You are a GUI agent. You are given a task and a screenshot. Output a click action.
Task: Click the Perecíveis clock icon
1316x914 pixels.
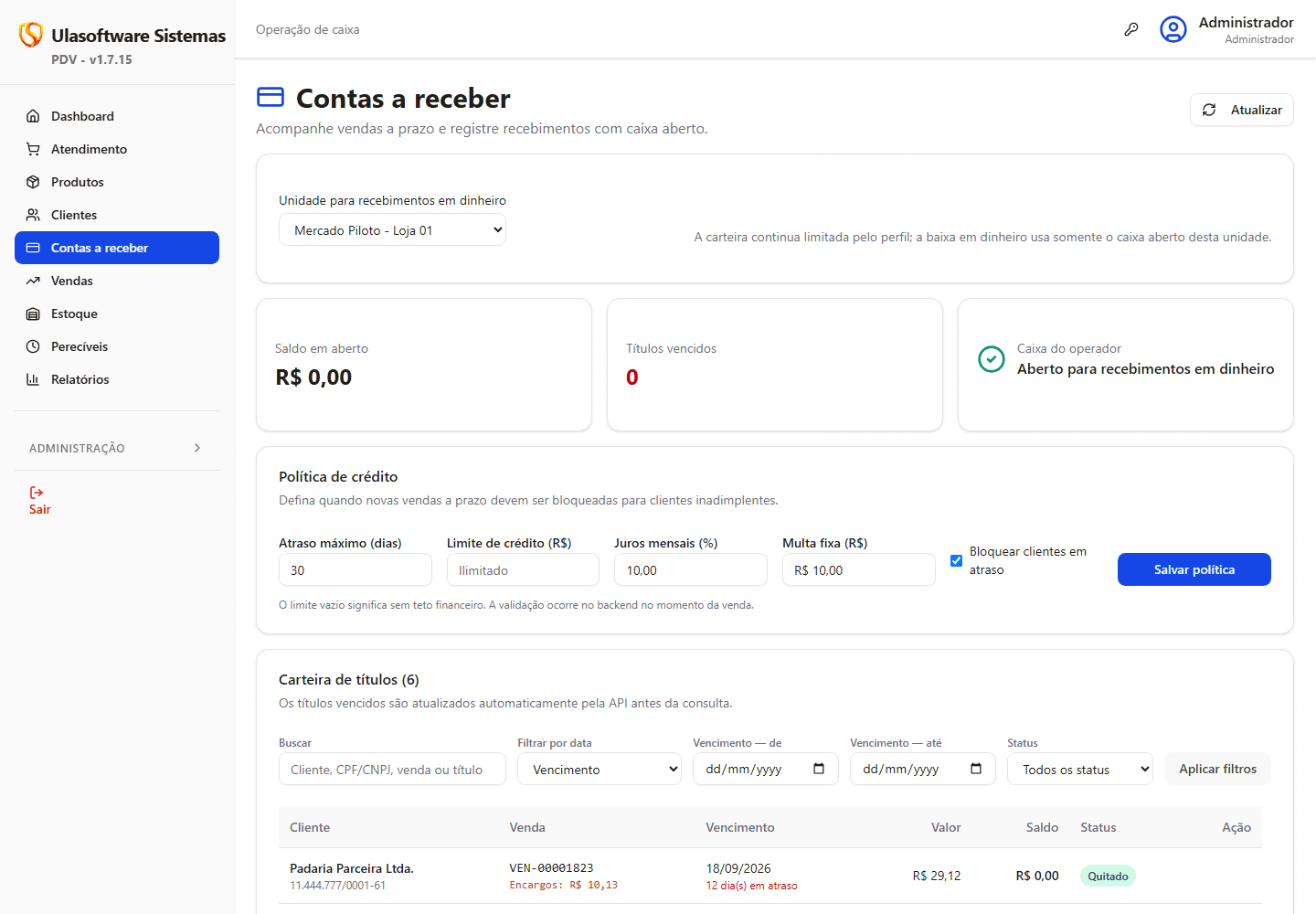tap(33, 346)
